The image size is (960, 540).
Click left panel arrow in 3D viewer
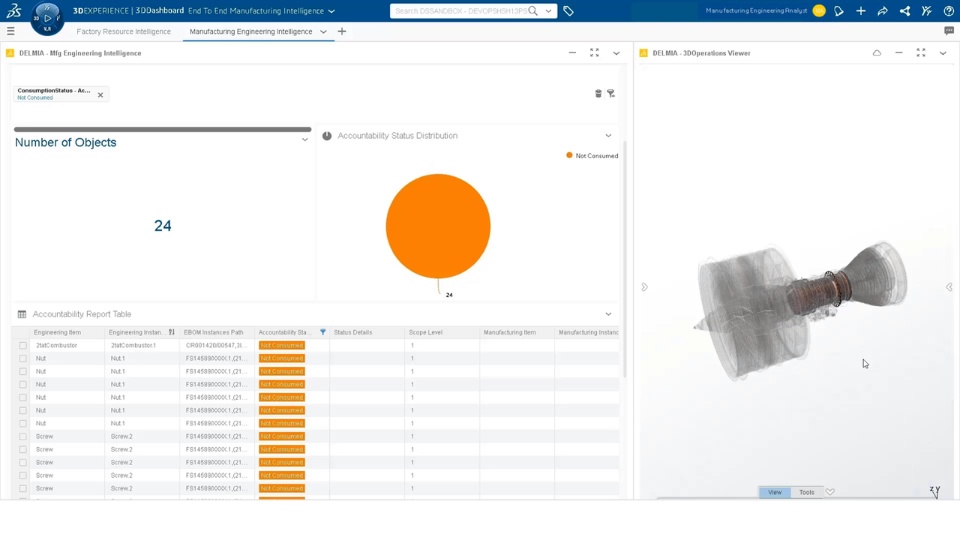[644, 287]
